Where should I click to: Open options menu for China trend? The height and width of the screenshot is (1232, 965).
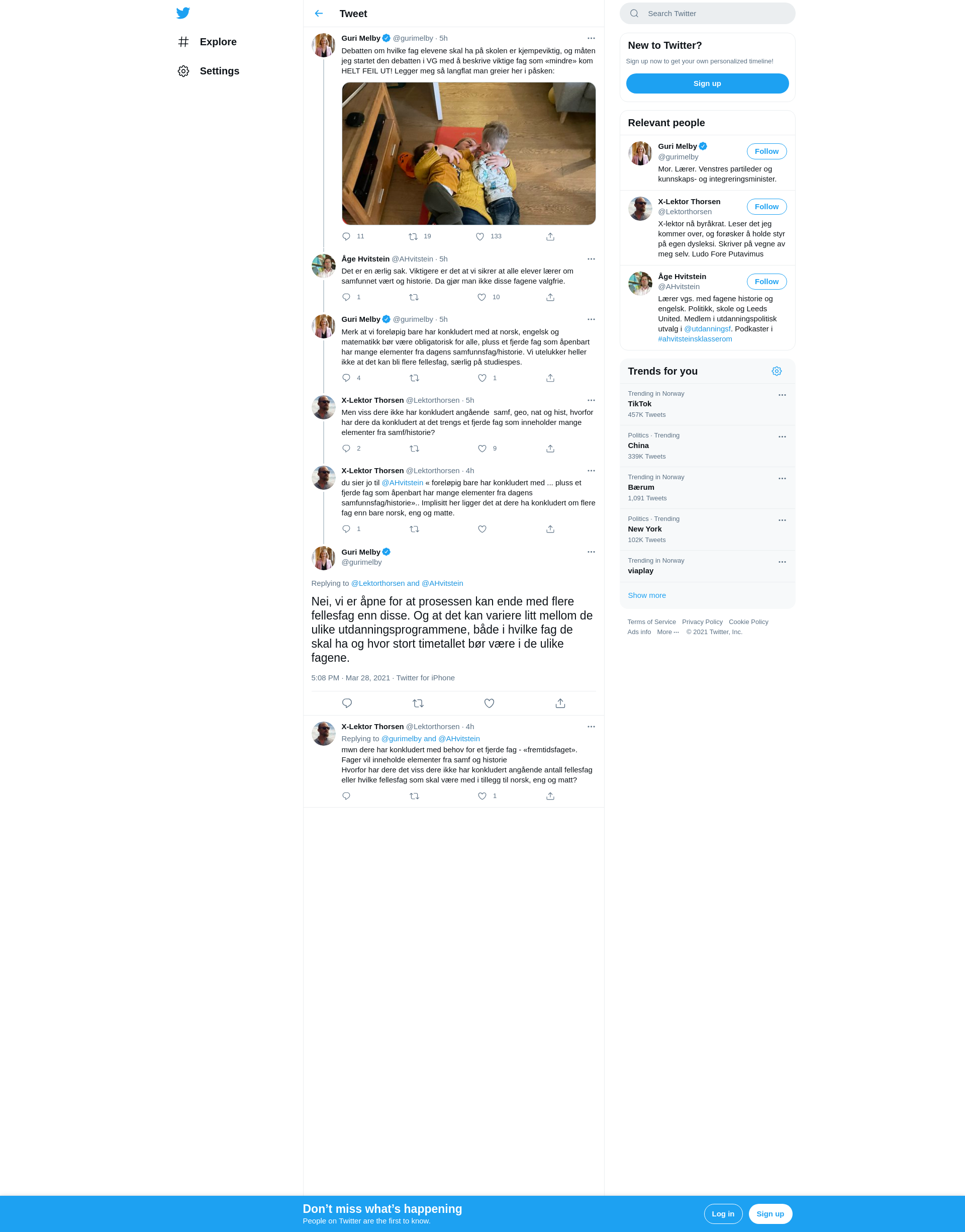tap(782, 437)
